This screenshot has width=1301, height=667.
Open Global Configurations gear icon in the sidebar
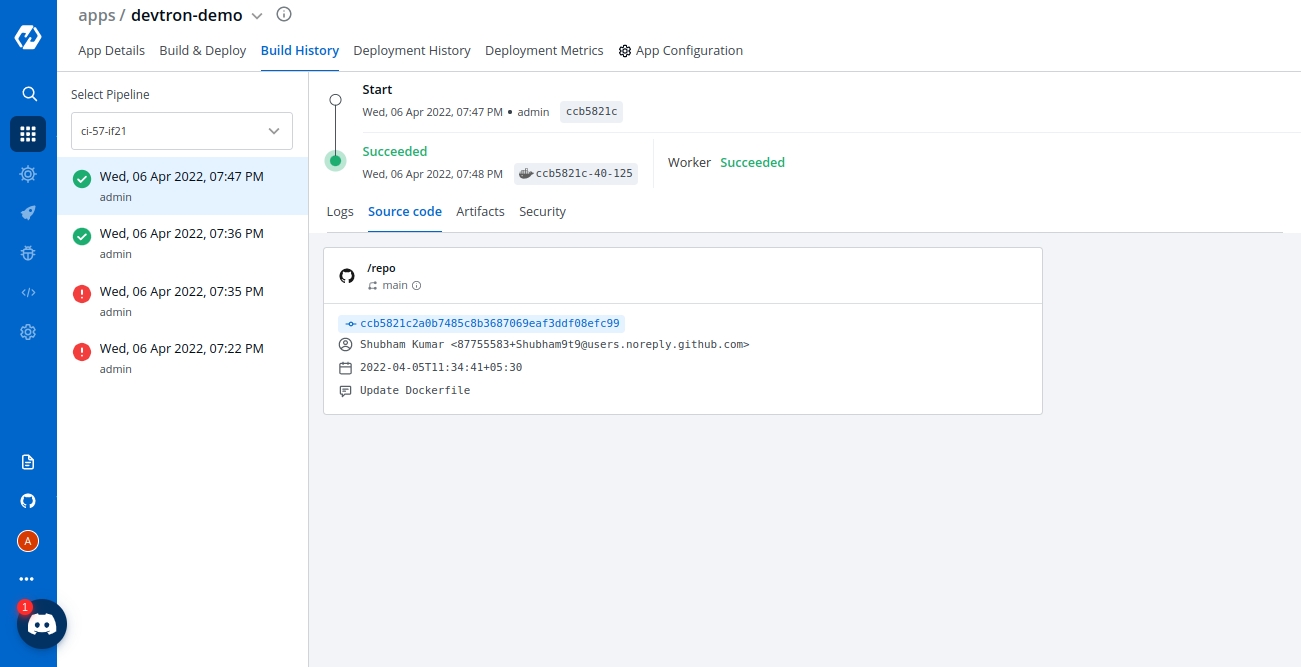pyautogui.click(x=28, y=332)
